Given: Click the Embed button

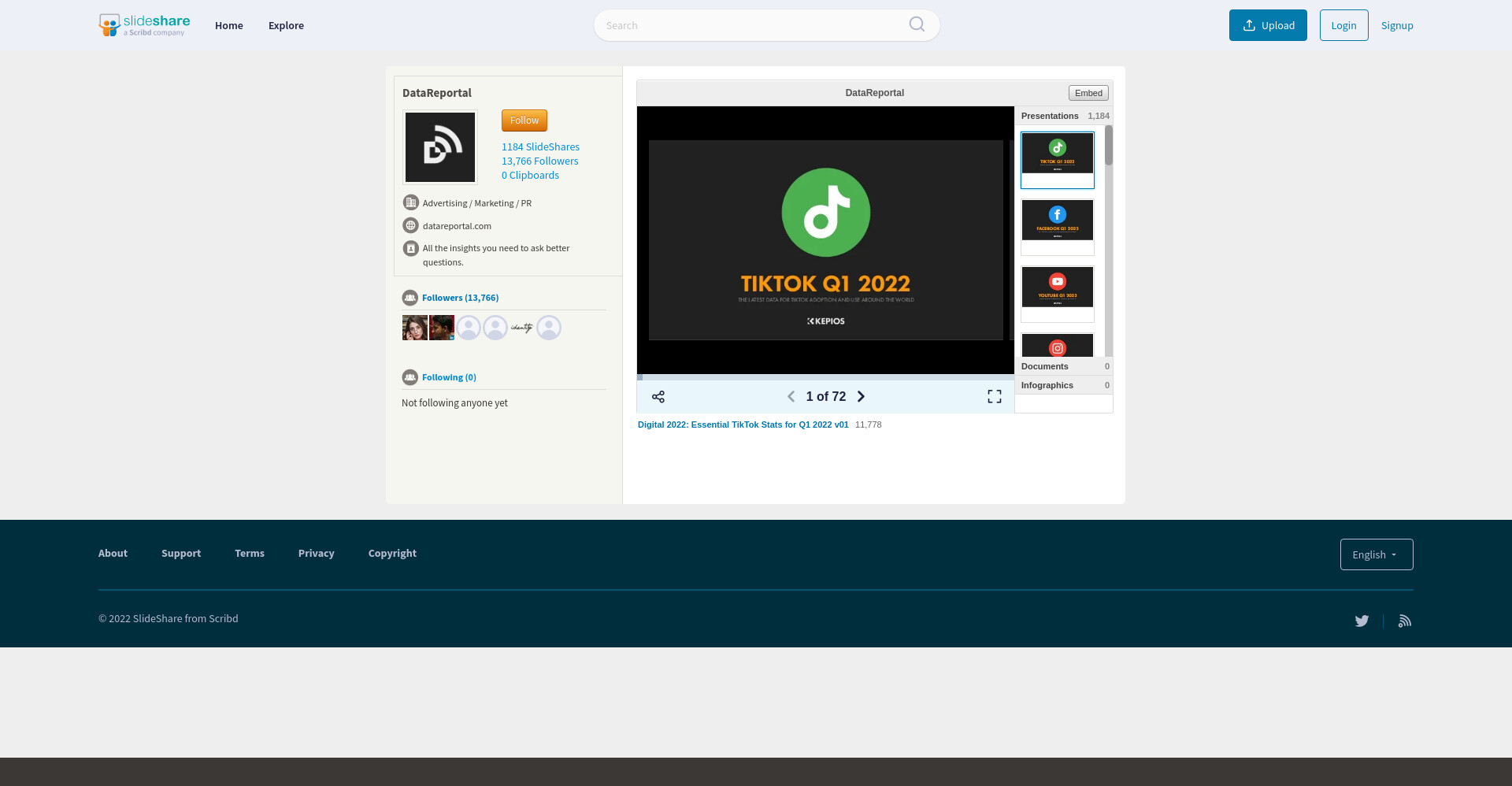Looking at the screenshot, I should [x=1088, y=93].
